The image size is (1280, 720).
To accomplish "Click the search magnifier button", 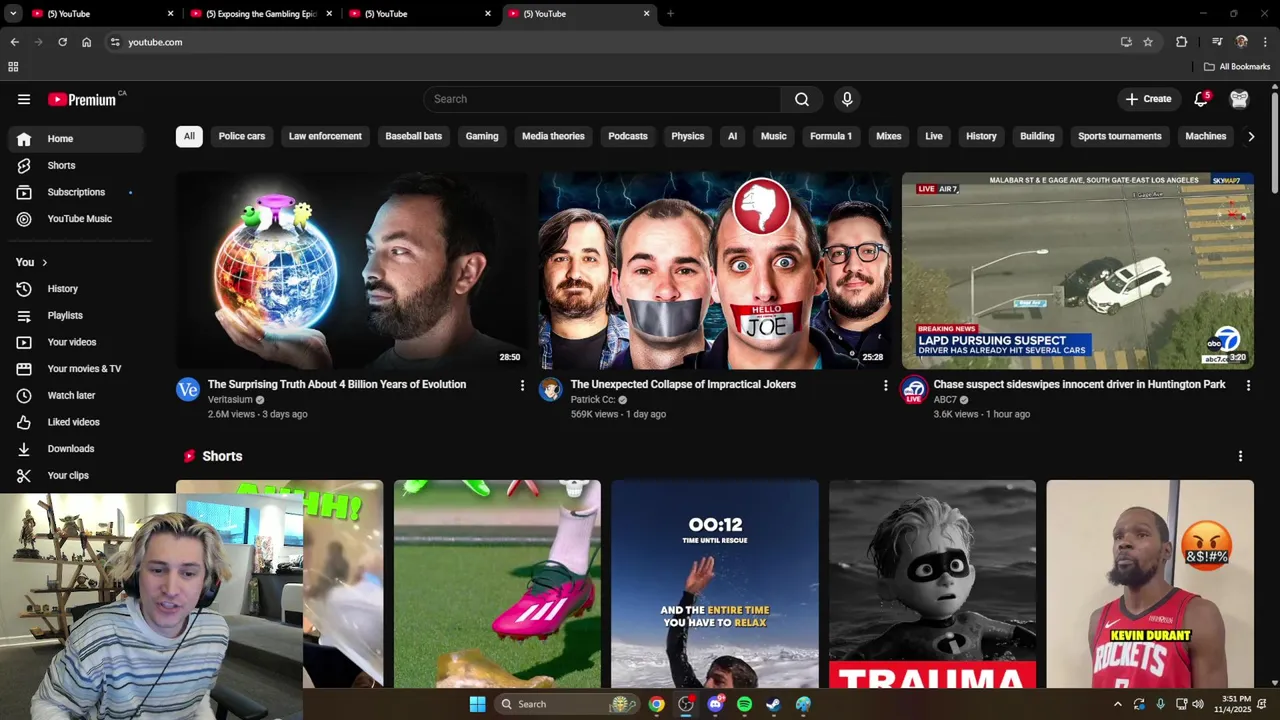I will pyautogui.click(x=802, y=99).
